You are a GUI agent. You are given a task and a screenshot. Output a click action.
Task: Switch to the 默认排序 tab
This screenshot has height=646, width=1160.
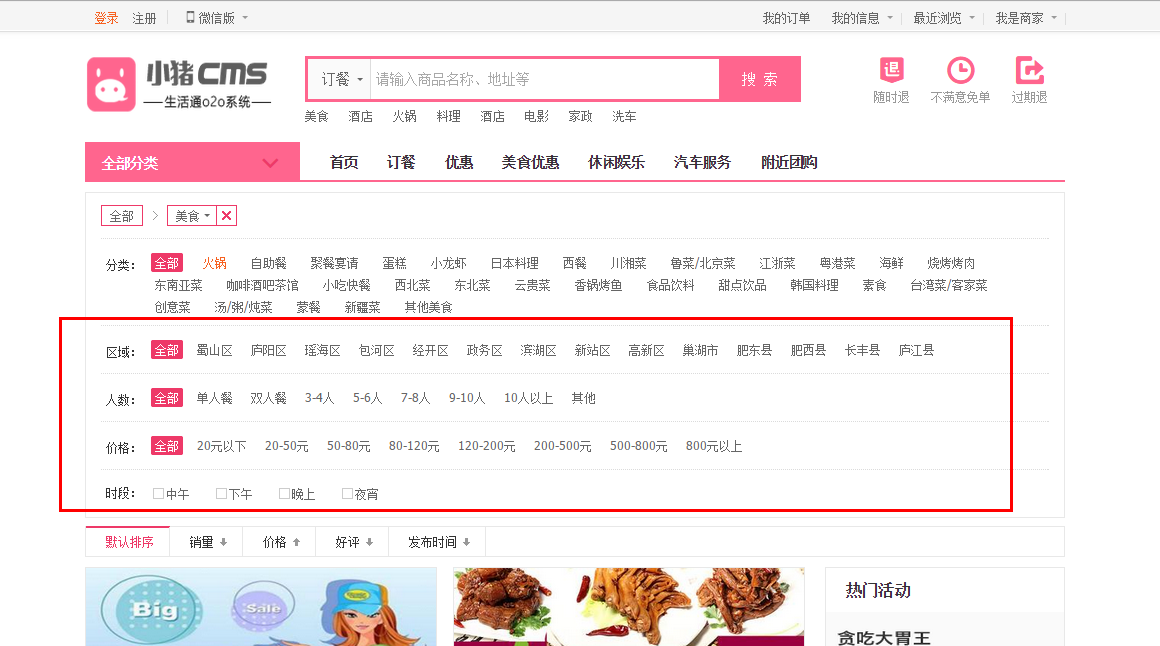pyautogui.click(x=127, y=540)
